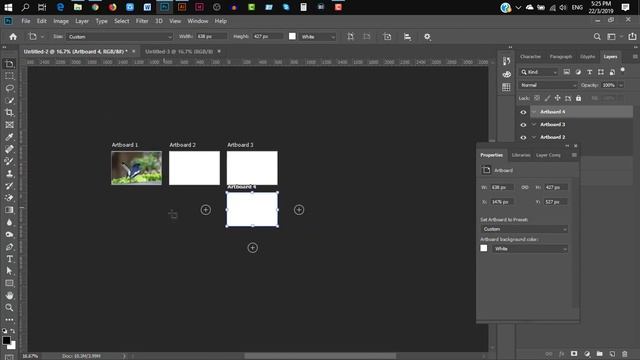Open the Color panel palette icon
The image size is (640, 360).
click(x=507, y=74)
